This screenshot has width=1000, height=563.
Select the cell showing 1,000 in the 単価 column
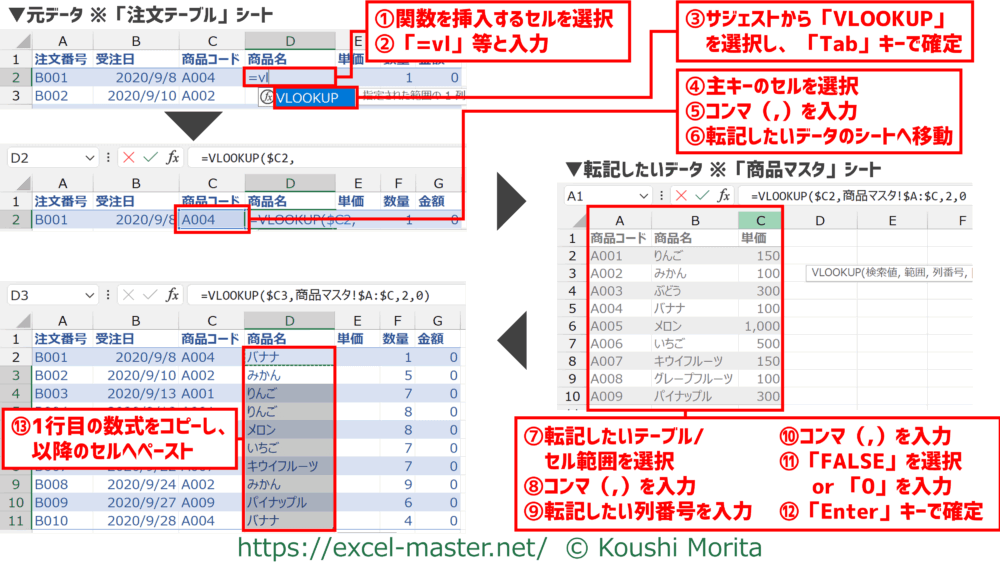(x=762, y=327)
